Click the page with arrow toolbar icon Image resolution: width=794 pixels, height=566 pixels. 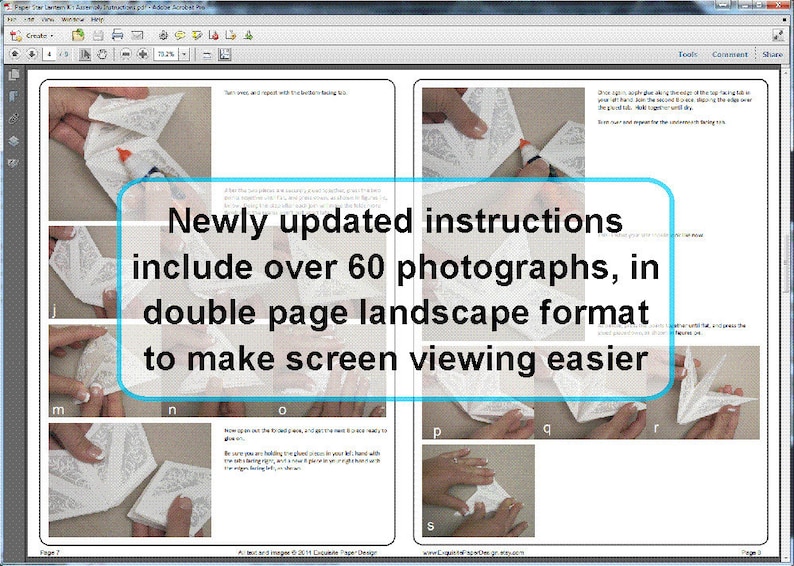(230, 35)
